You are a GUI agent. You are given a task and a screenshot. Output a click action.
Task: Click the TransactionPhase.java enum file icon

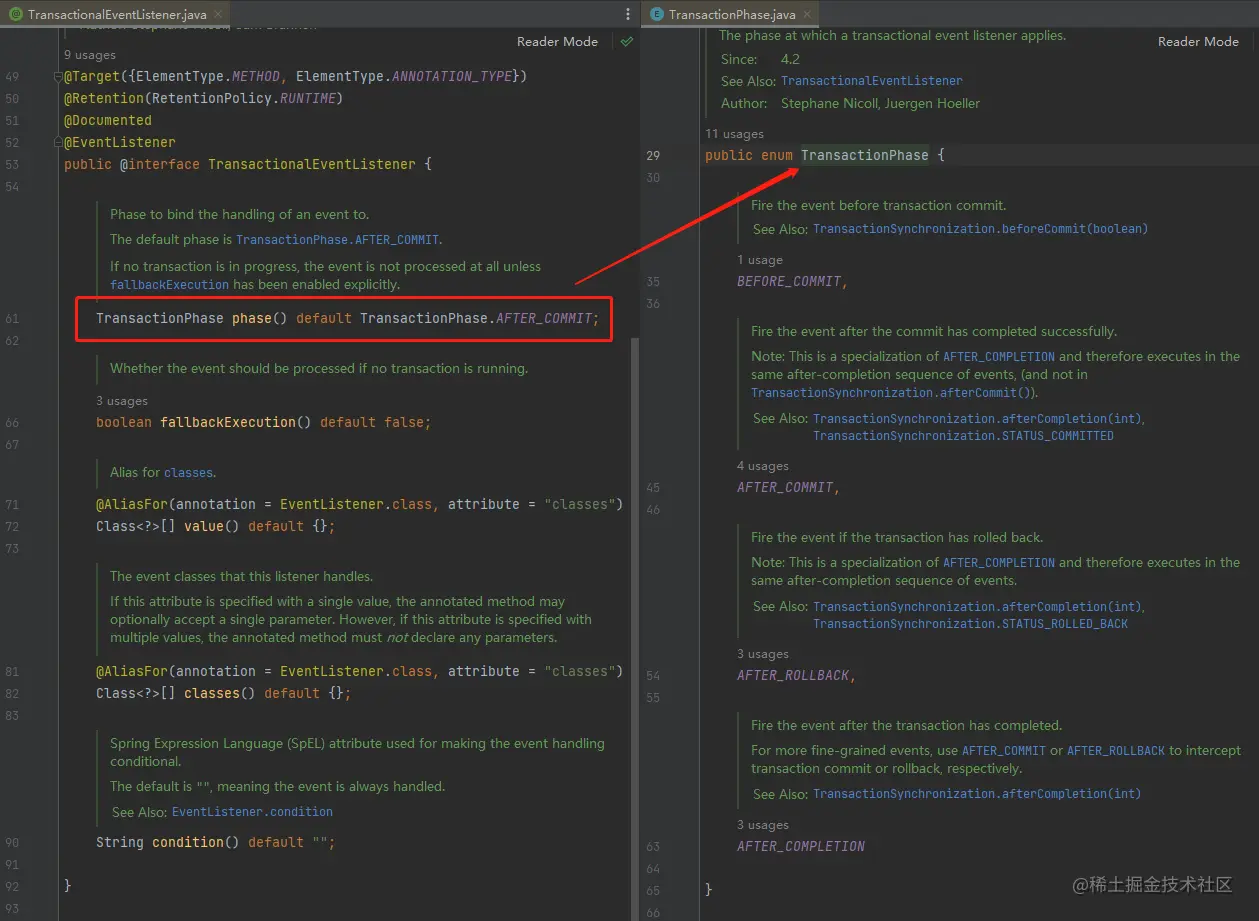click(657, 14)
